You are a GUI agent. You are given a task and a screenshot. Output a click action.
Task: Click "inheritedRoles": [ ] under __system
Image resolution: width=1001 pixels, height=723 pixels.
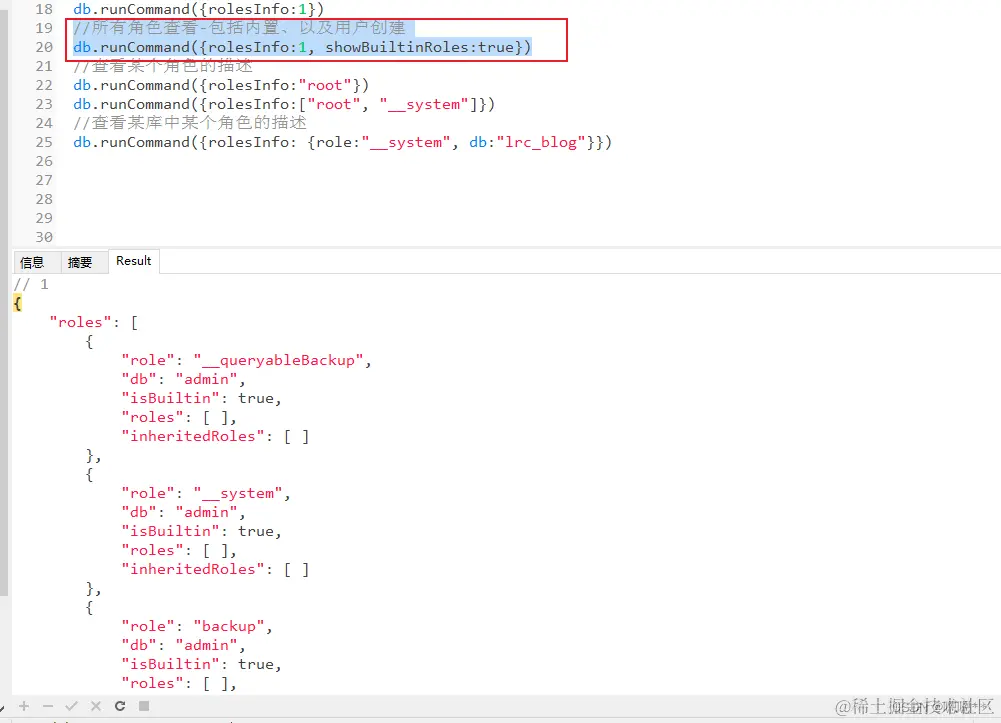pos(215,569)
